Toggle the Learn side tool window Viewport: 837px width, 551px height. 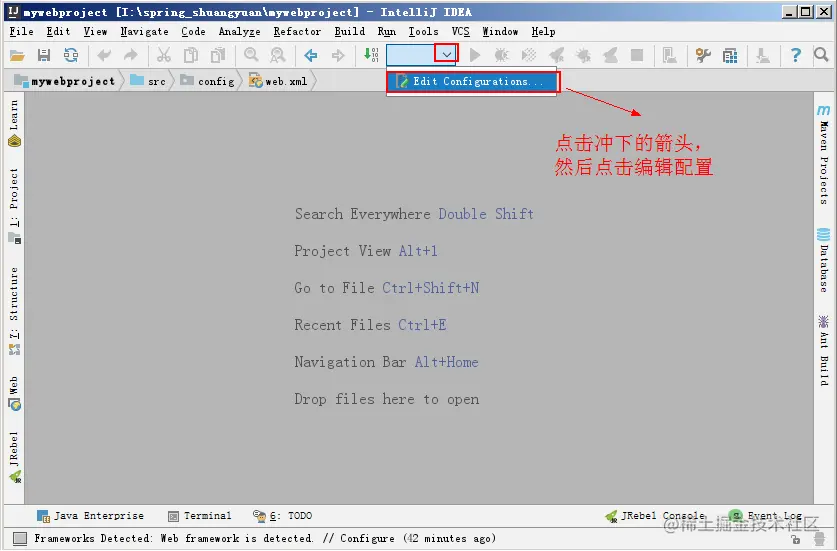point(14,123)
